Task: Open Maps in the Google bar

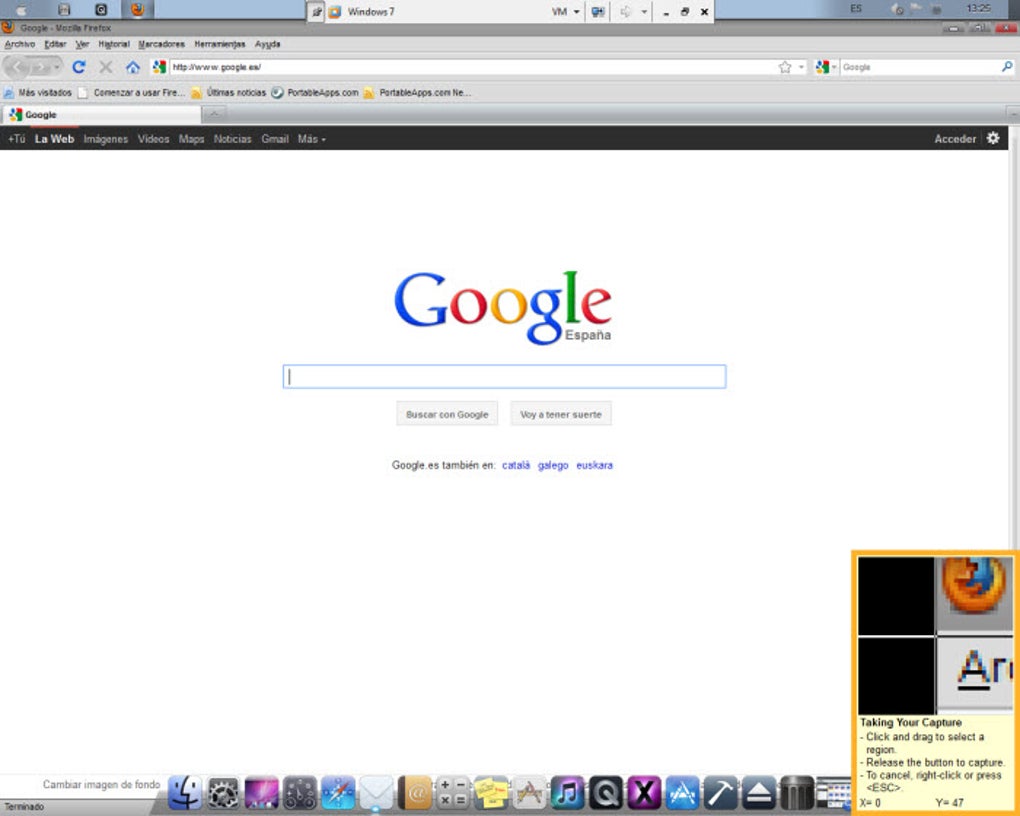Action: [191, 139]
